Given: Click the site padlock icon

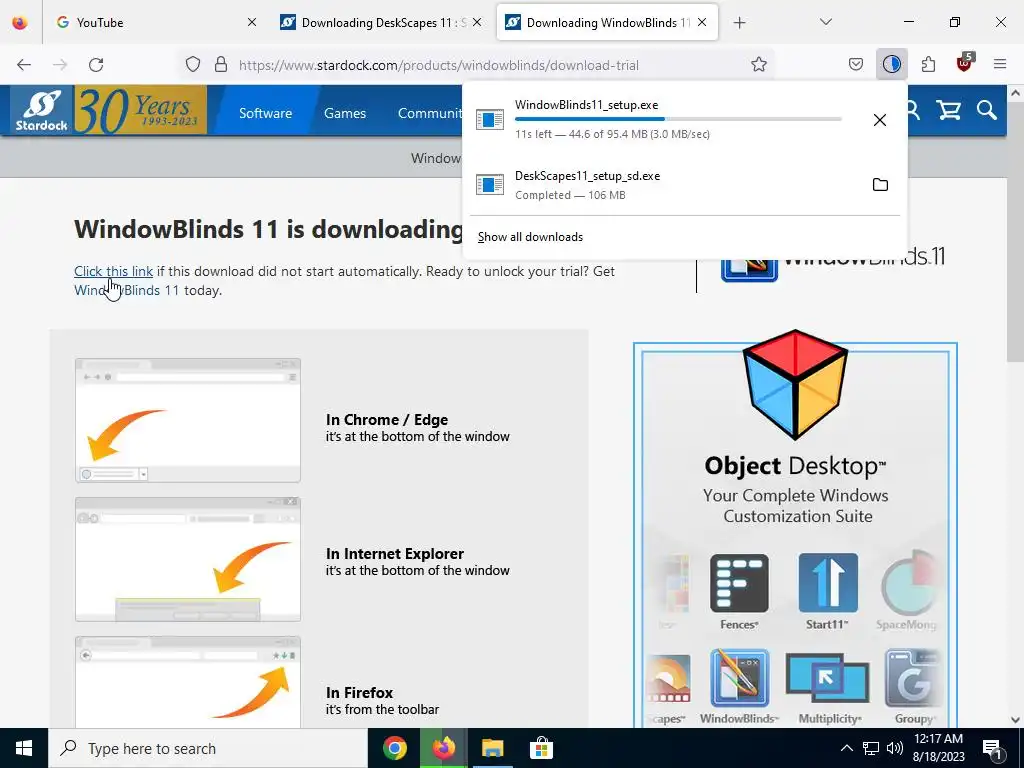Looking at the screenshot, I should pos(221,64).
